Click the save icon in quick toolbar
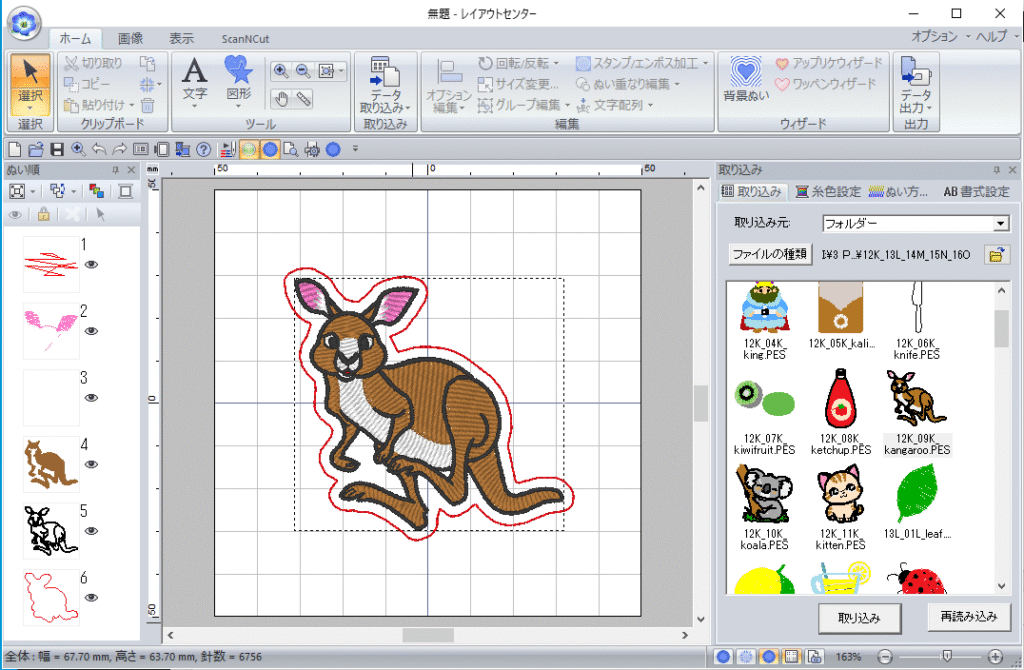 point(57,149)
